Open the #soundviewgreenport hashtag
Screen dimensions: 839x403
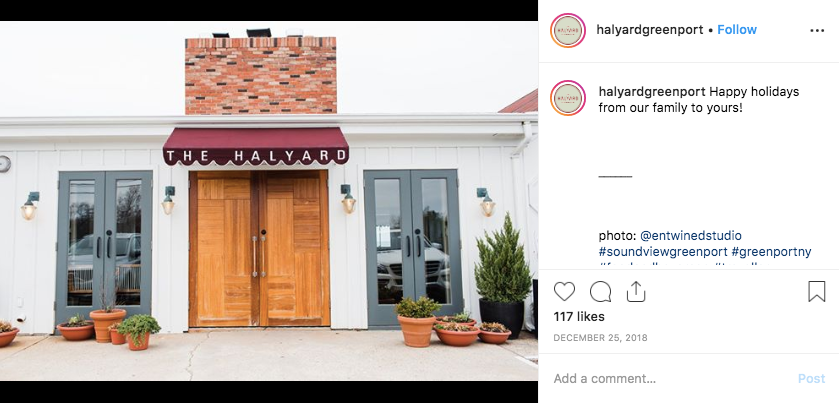[663, 252]
